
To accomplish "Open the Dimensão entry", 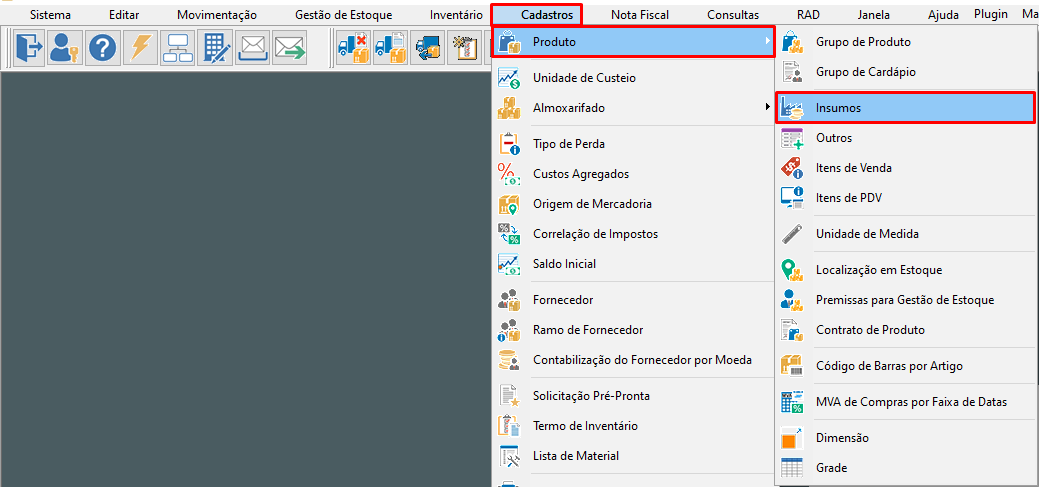I will [x=905, y=438].
